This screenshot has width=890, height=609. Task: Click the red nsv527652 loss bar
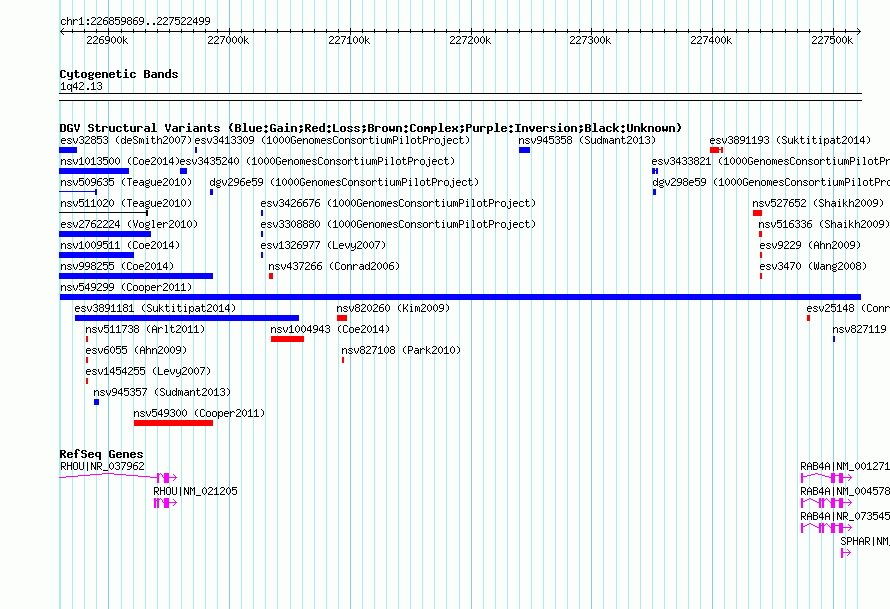click(757, 213)
